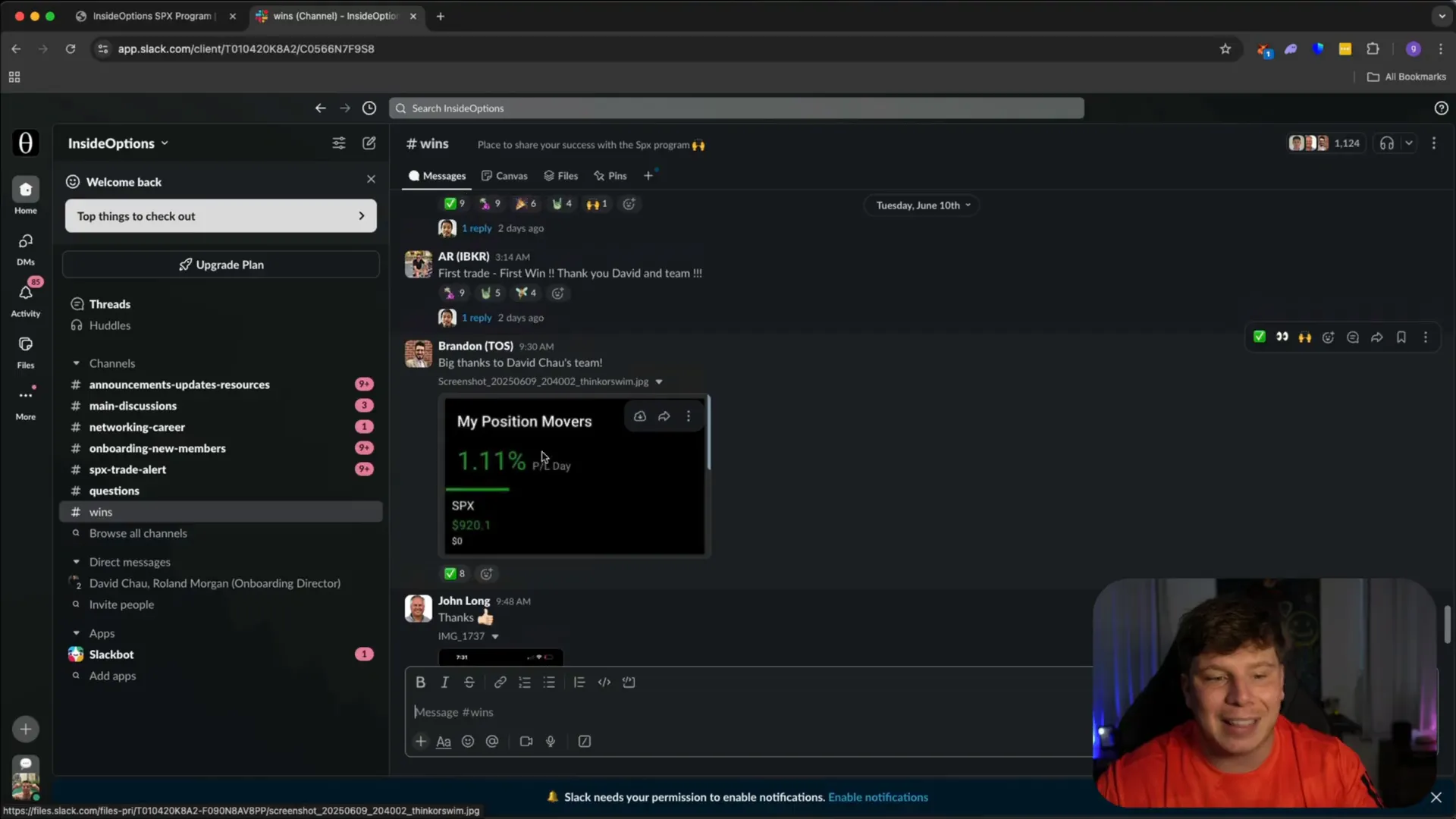Click the Upgrade Plan button
Screen dimensions: 1456x819
click(x=221, y=265)
